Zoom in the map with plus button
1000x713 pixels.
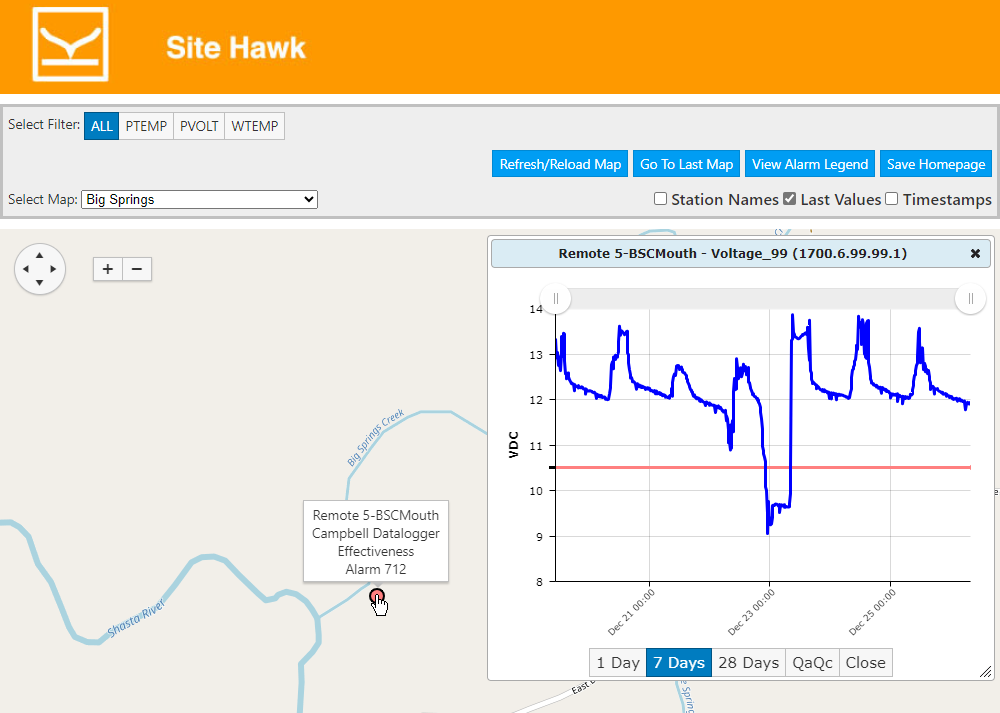tap(108, 269)
